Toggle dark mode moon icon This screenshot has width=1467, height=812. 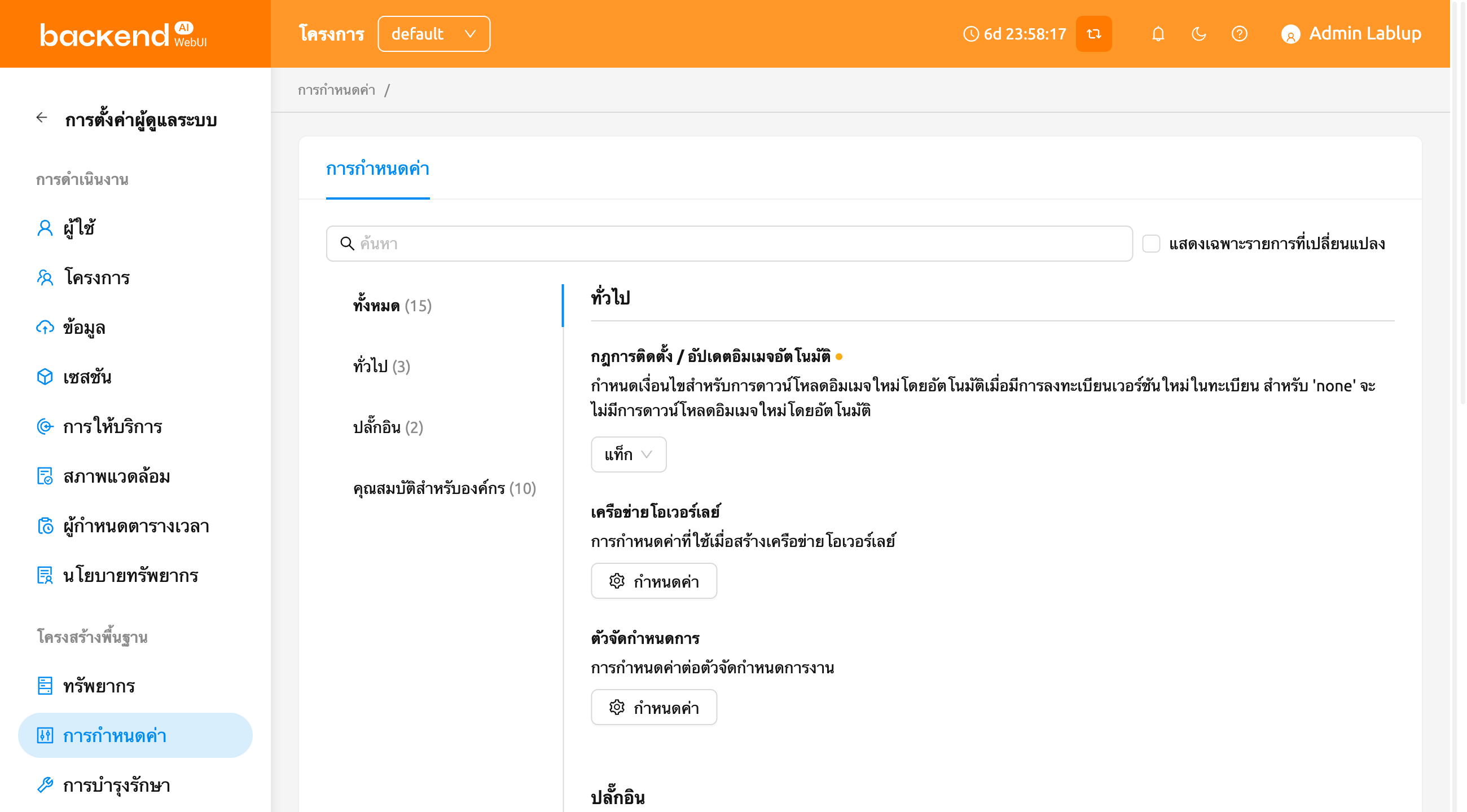(1199, 34)
